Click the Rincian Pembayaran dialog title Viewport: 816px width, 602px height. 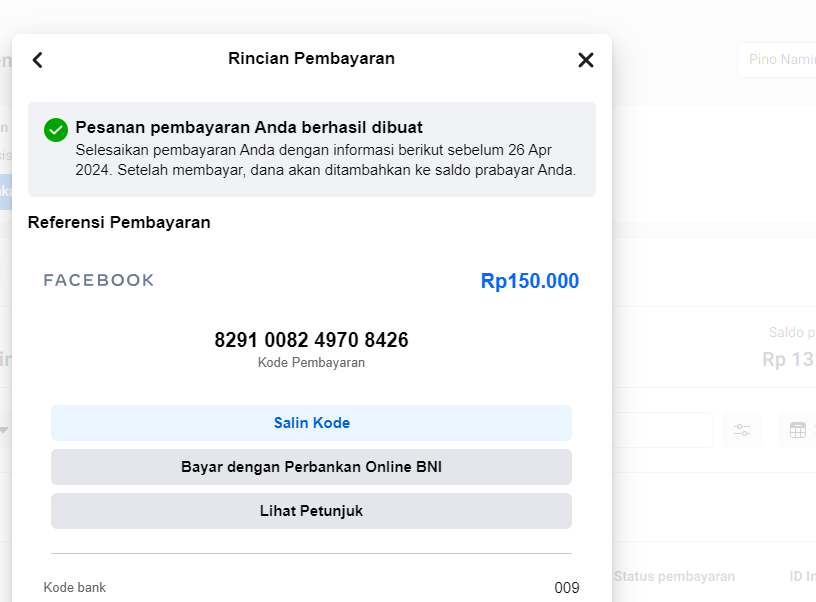(x=311, y=59)
